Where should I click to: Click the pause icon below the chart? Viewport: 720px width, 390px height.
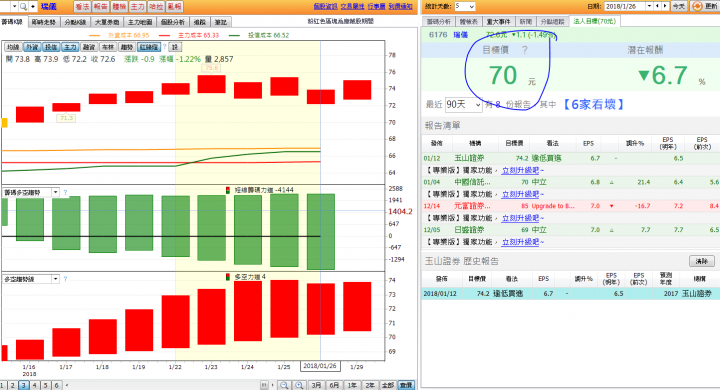pyautogui.click(x=264, y=385)
